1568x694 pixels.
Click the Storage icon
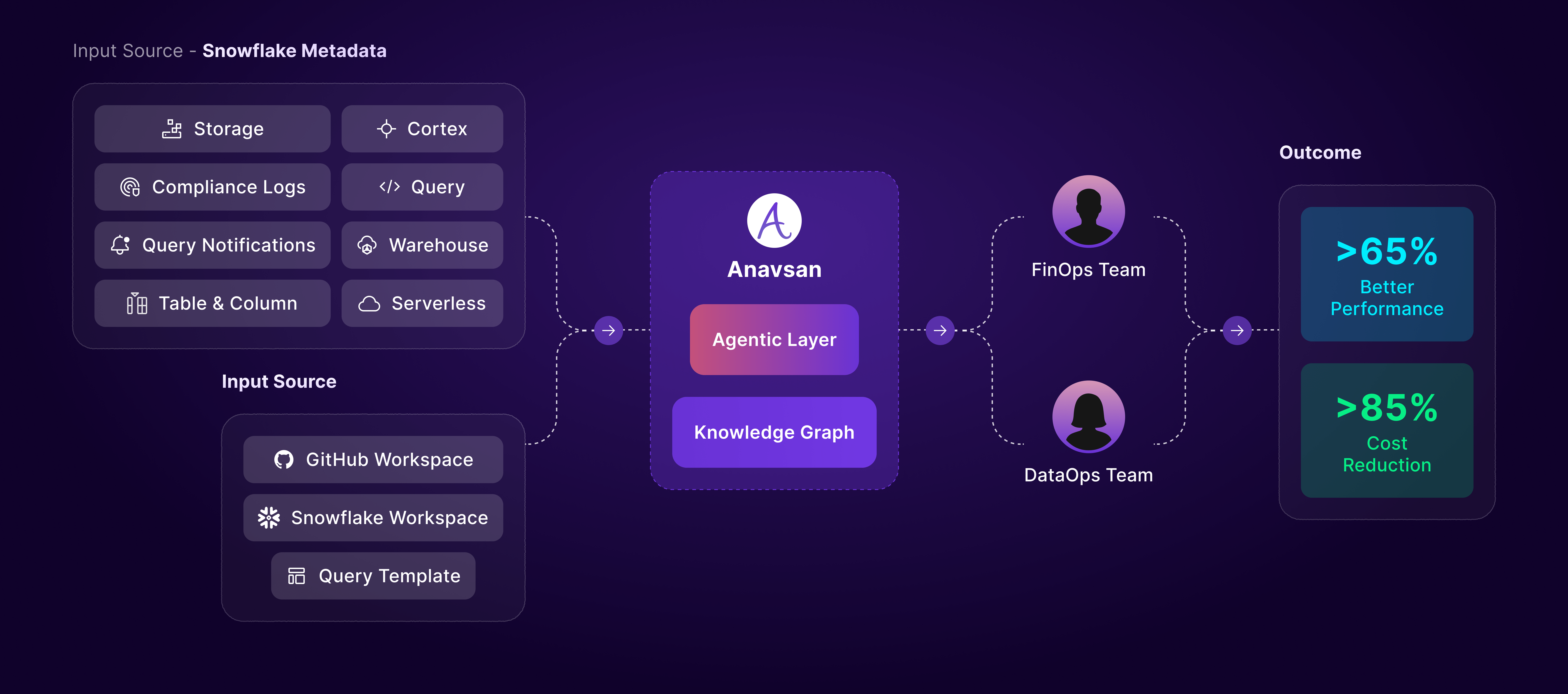coord(172,129)
